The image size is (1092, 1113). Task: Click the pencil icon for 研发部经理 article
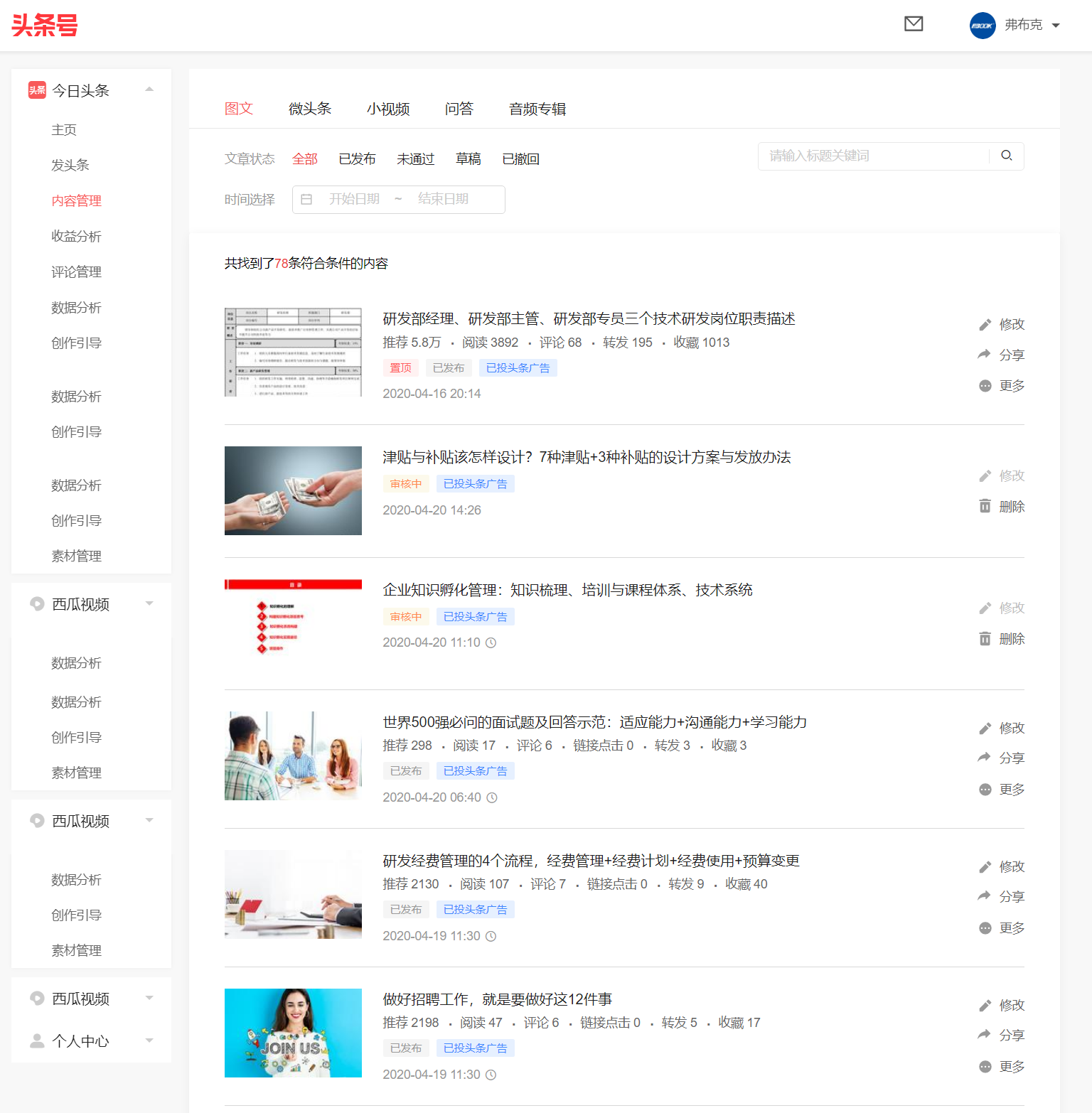(x=985, y=325)
